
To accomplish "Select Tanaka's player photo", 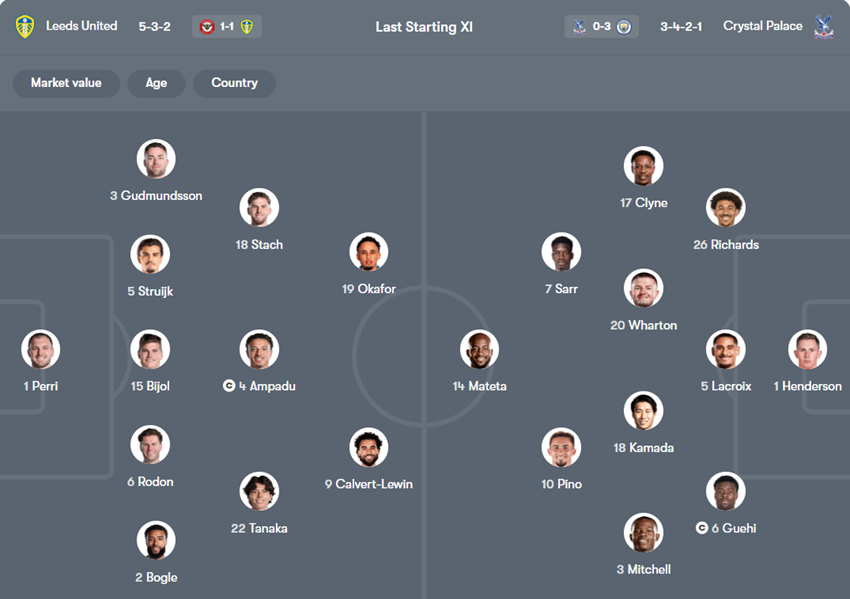I will [x=259, y=492].
